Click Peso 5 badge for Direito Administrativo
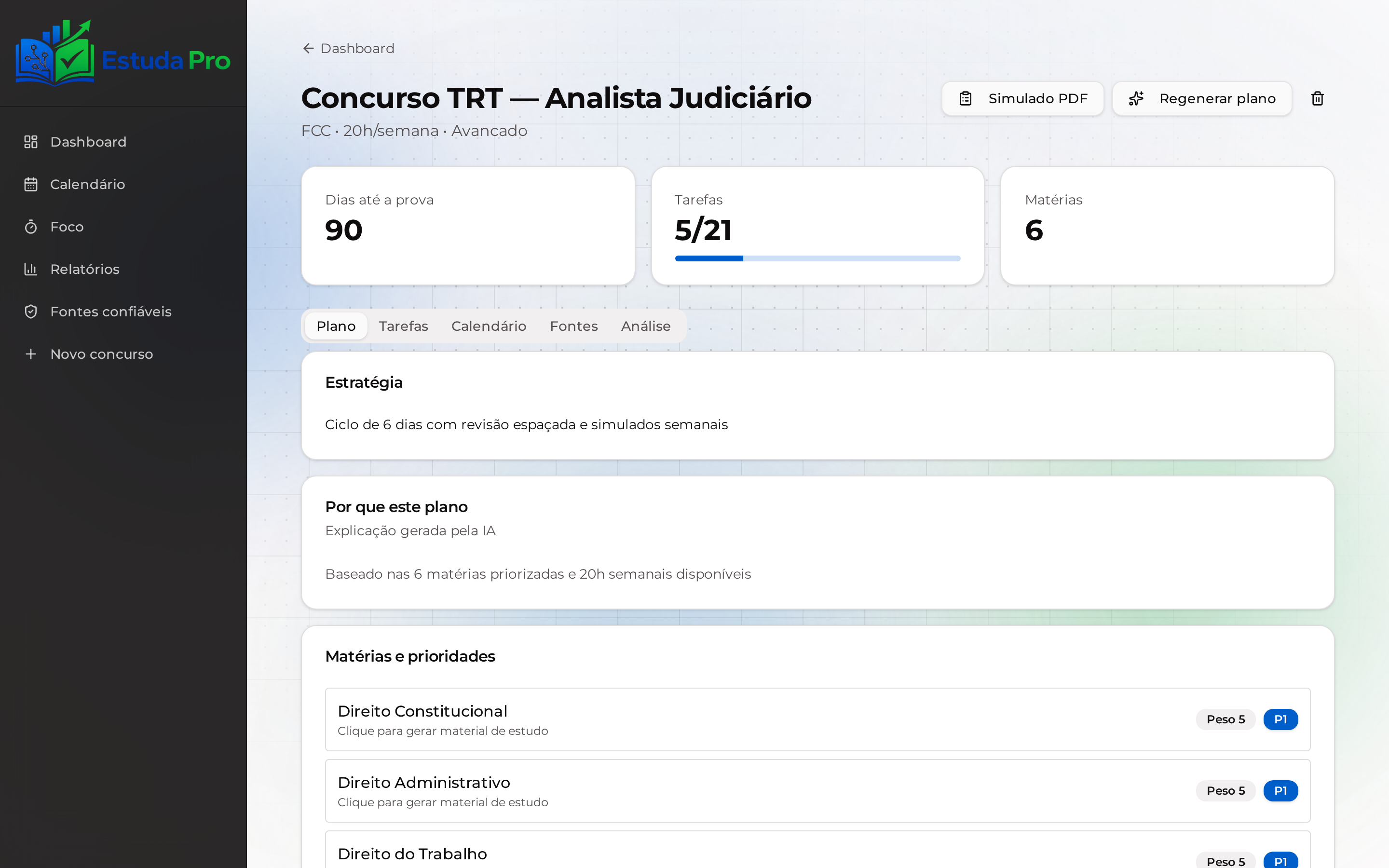 pyautogui.click(x=1226, y=790)
